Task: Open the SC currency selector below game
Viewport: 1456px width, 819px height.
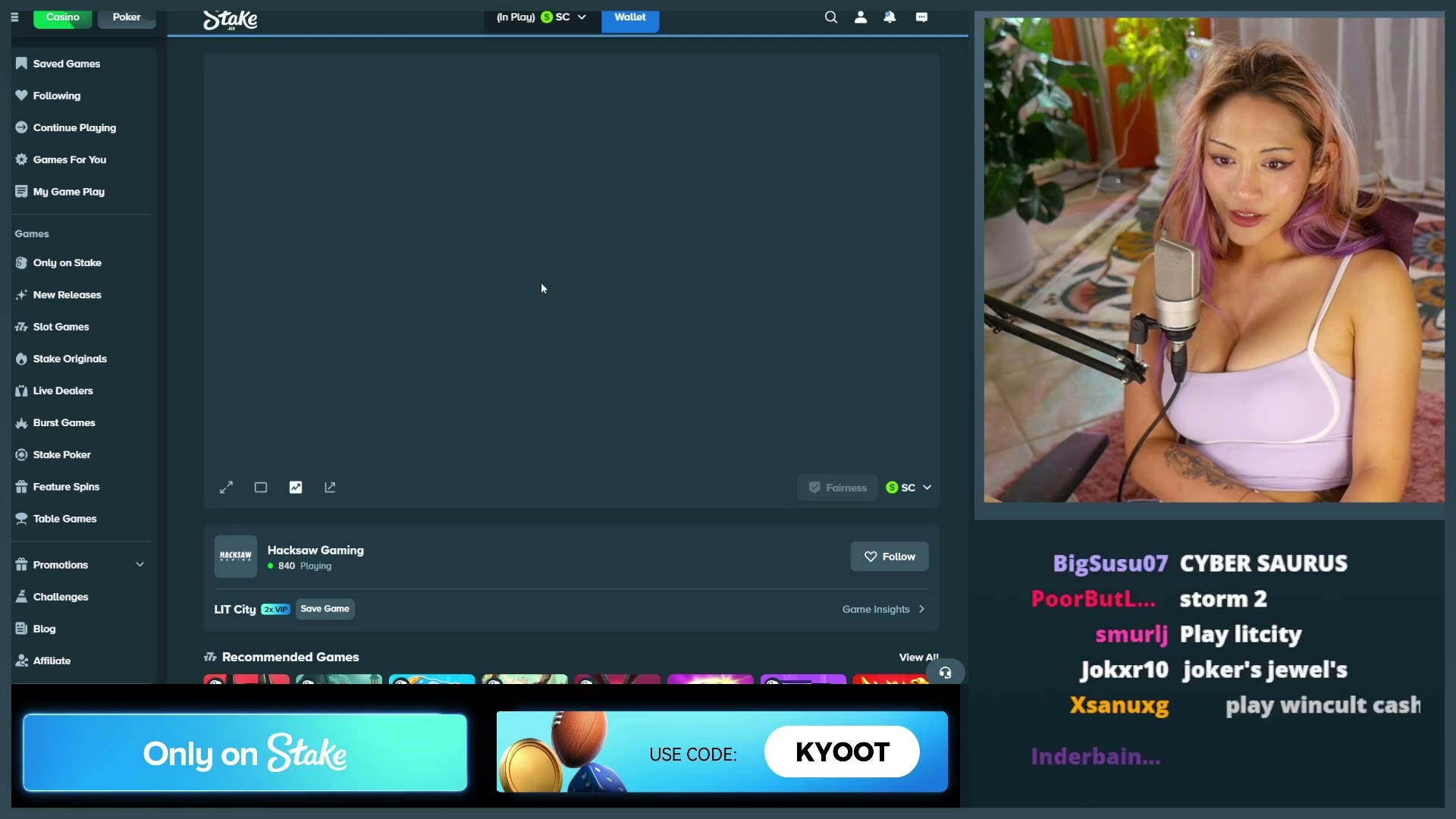Action: (908, 488)
